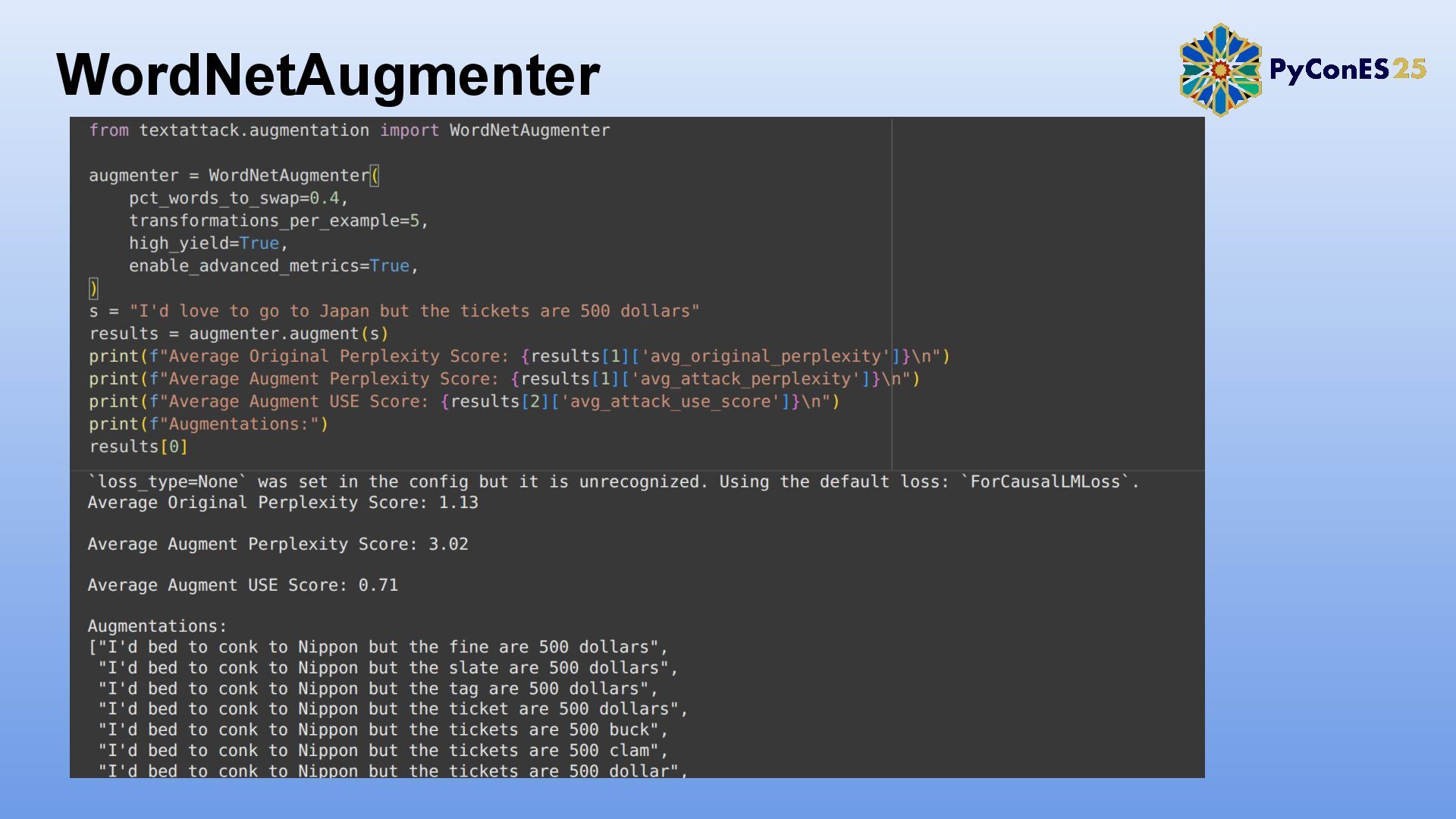This screenshot has width=1456, height=819.
Task: Click augmentation ending with '500 clam'
Action: coord(383,751)
